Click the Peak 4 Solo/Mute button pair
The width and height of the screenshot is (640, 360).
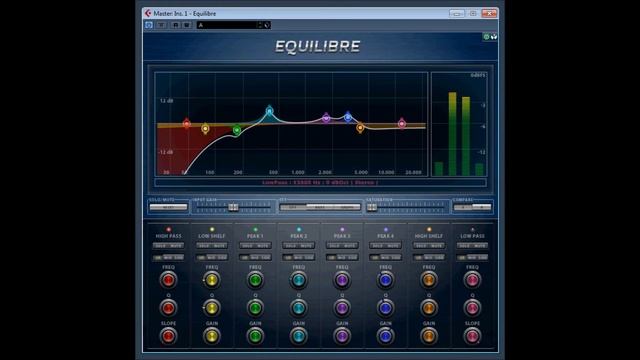(x=385, y=246)
